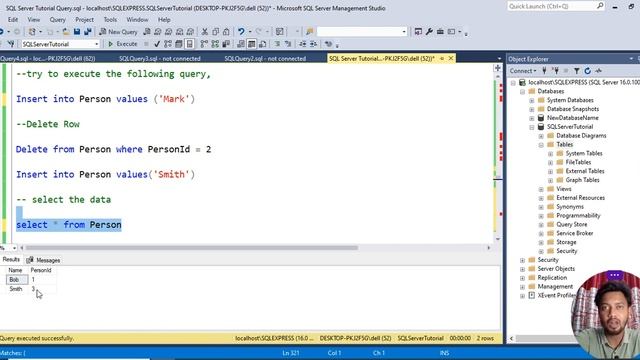The height and width of the screenshot is (360, 640).
Task: Open the Edit menu
Action: click(x=13, y=19)
